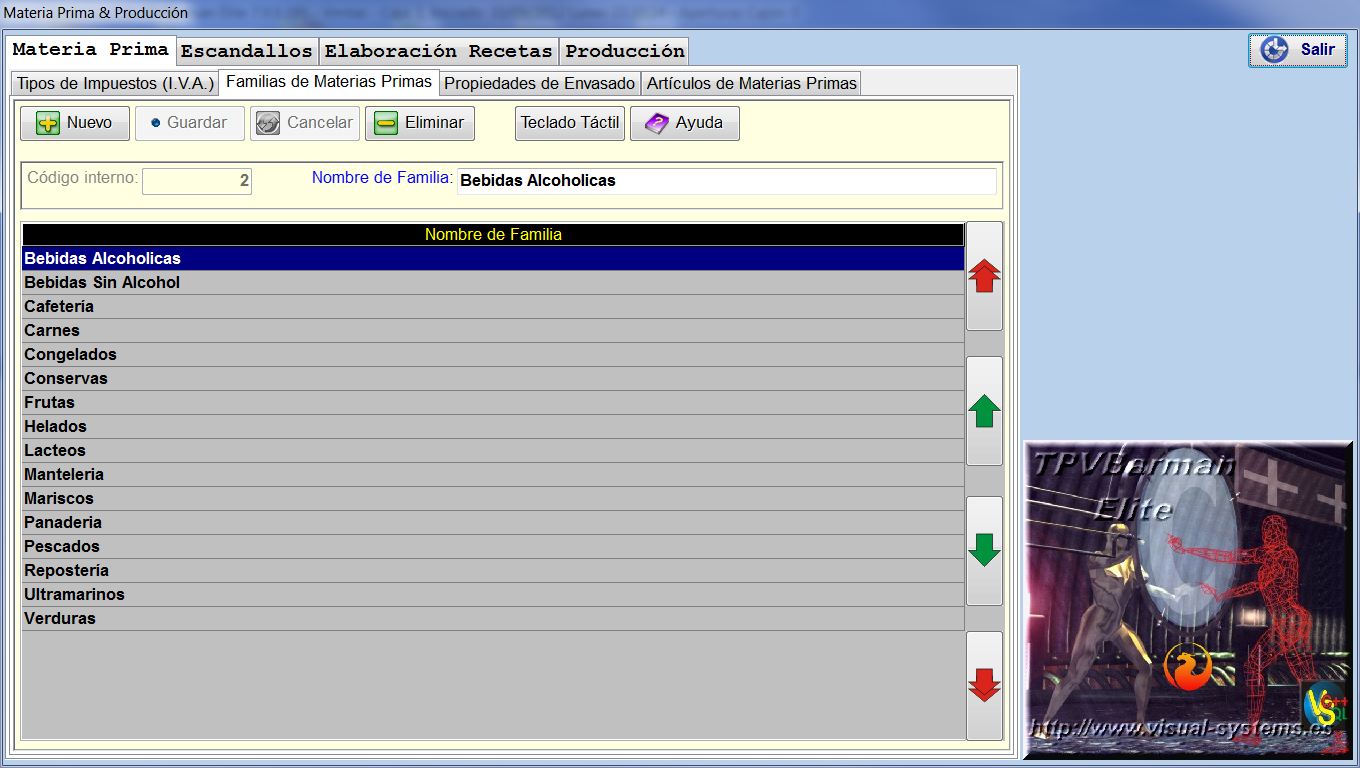
Task: Select the Cafeteria family row
Action: [x=492, y=307]
